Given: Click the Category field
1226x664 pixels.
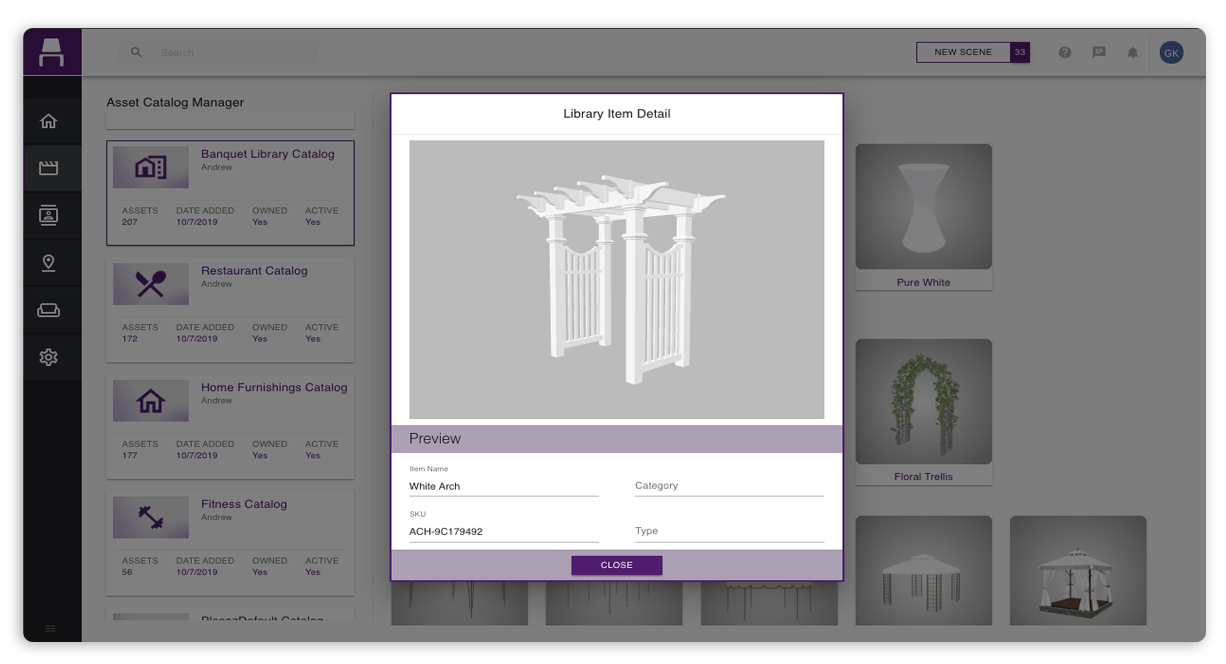Looking at the screenshot, I should 729,486.
